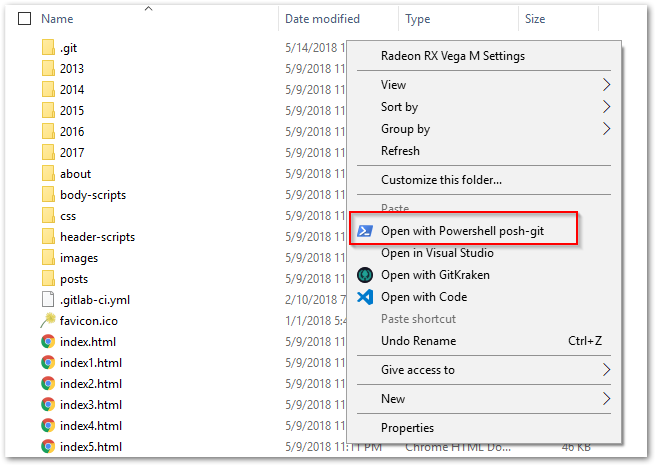This screenshot has height=466, width=656.
Task: Select the .git folder icon
Action: pos(48,48)
